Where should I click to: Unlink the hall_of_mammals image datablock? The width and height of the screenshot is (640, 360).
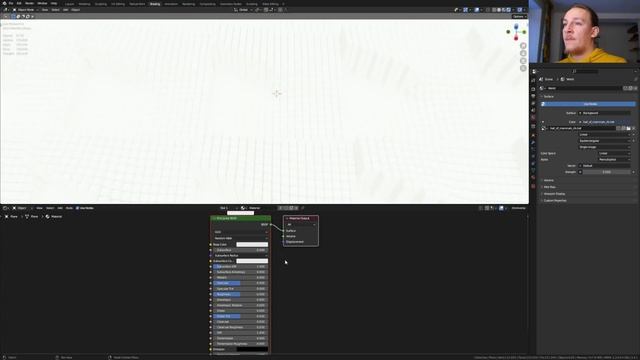[633, 128]
